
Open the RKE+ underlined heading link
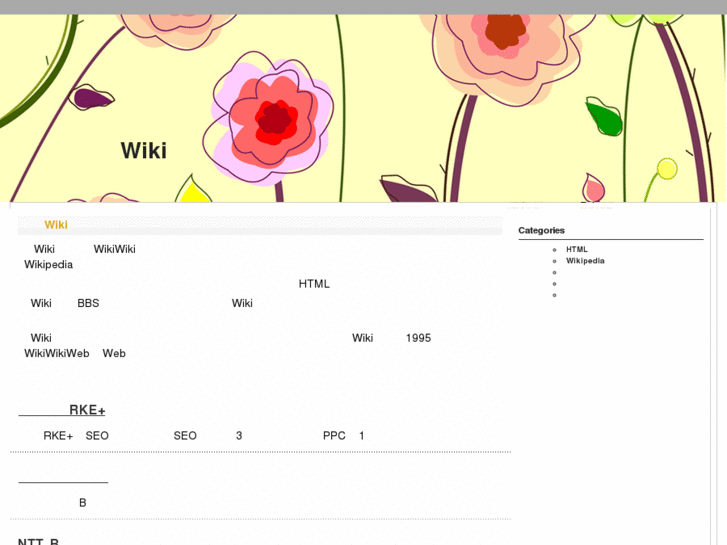(x=62, y=410)
